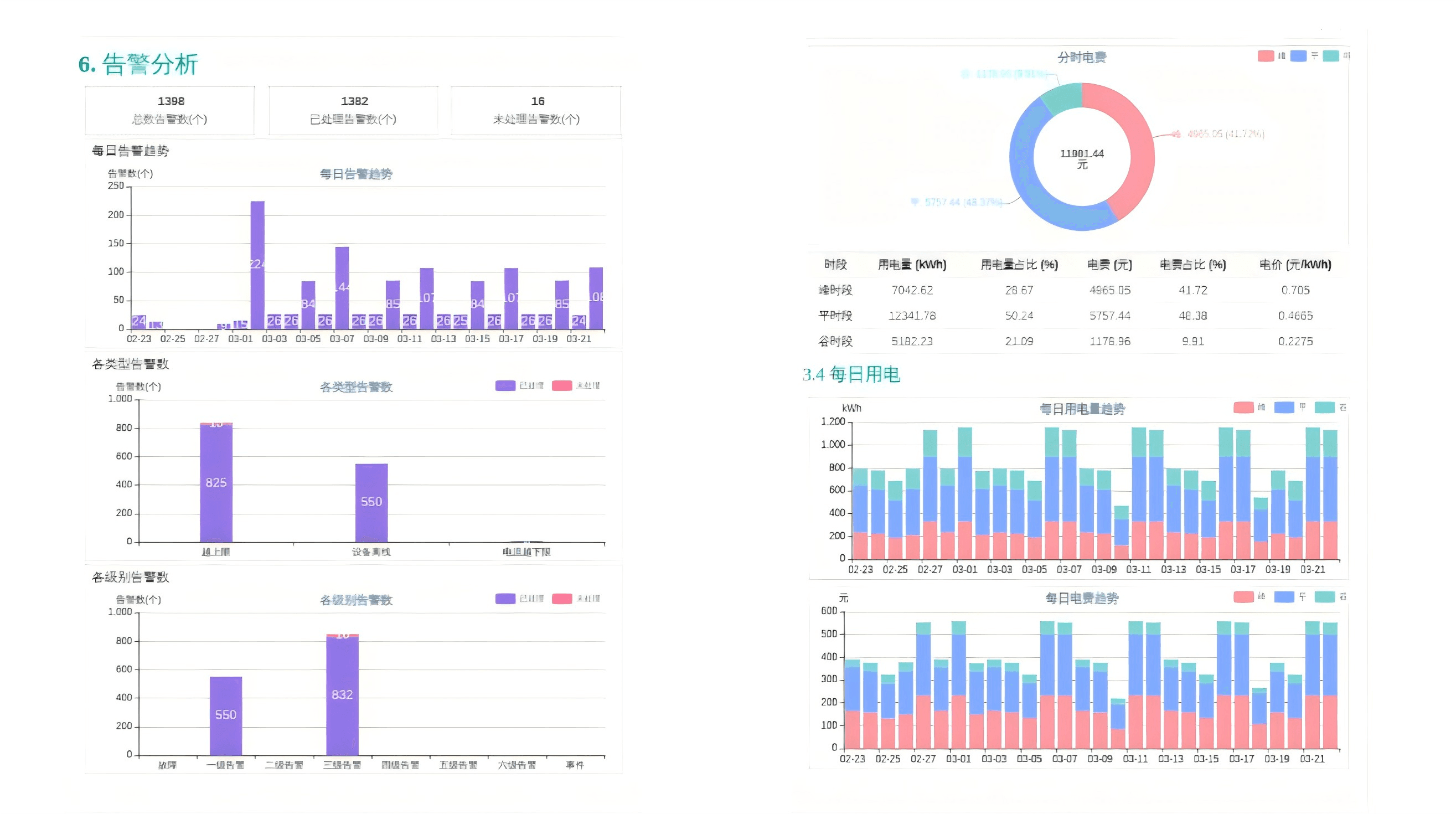
Task: Click blue legend swatch in 每日电费趋势 chart
Action: [x=1284, y=597]
